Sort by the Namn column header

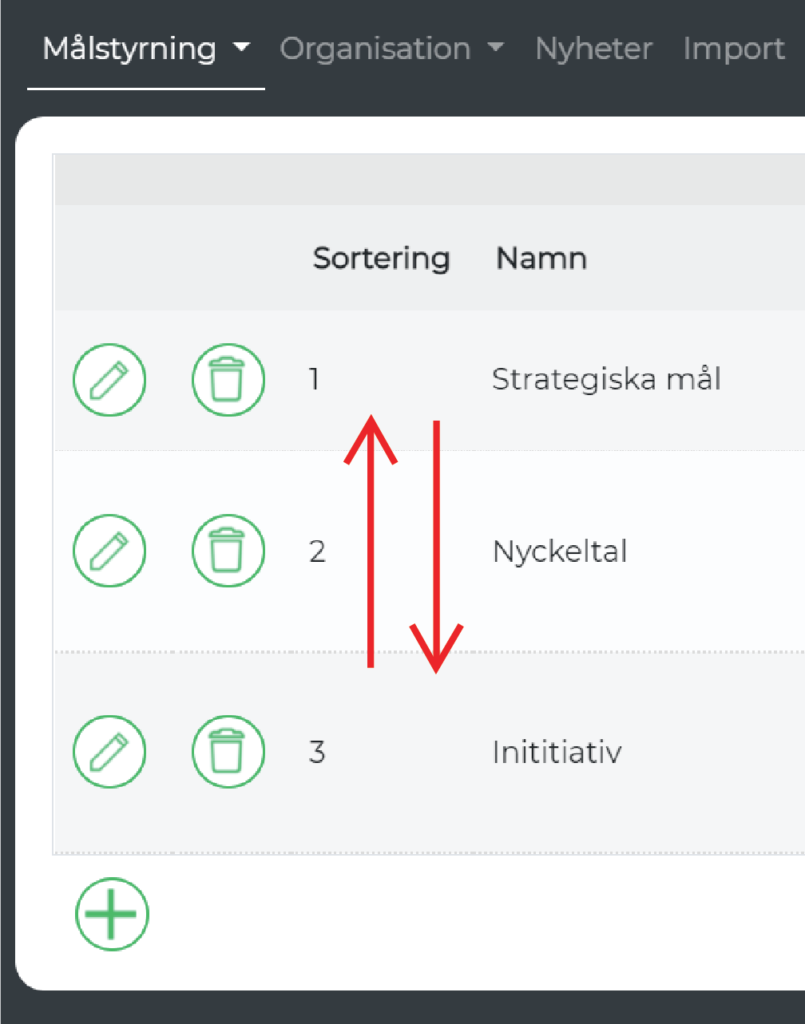[541, 258]
